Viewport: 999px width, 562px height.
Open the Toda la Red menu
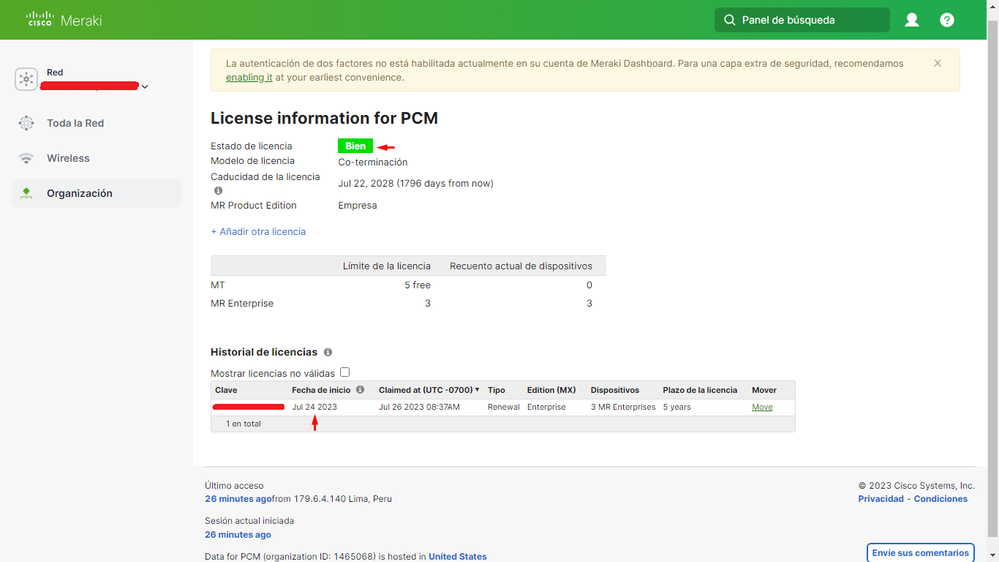coord(75,123)
